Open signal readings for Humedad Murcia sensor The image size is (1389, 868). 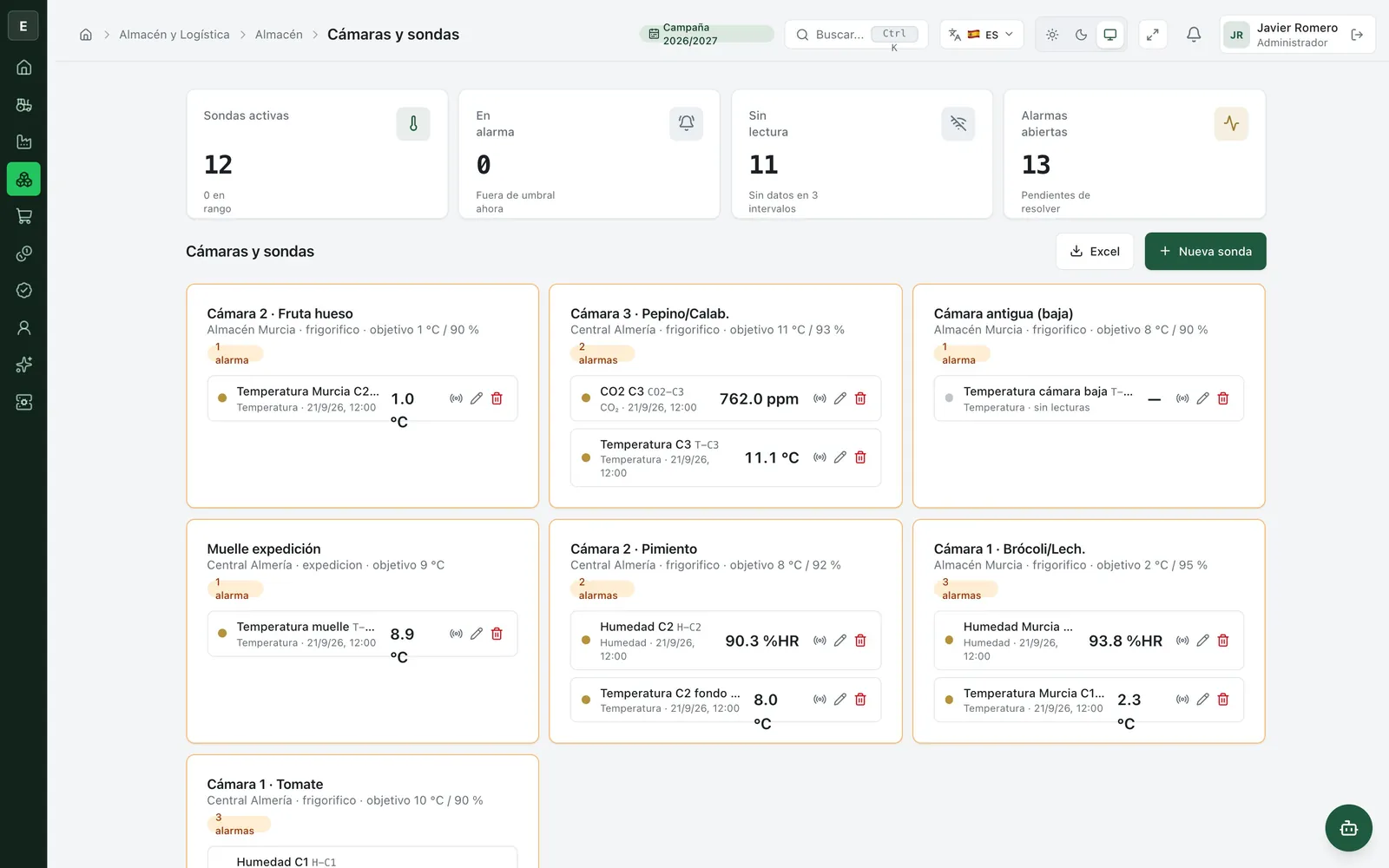[1182, 641]
